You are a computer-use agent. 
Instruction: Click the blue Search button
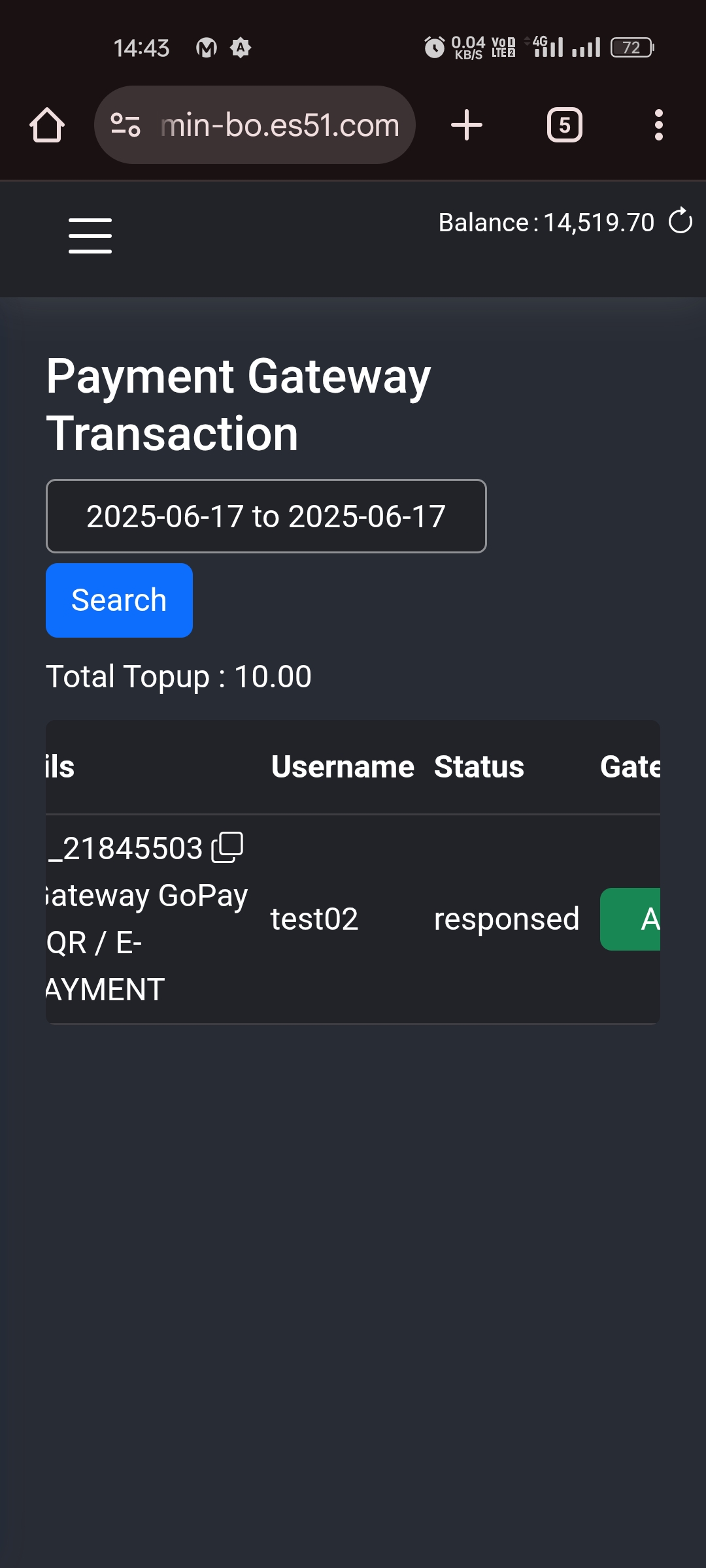coord(119,600)
